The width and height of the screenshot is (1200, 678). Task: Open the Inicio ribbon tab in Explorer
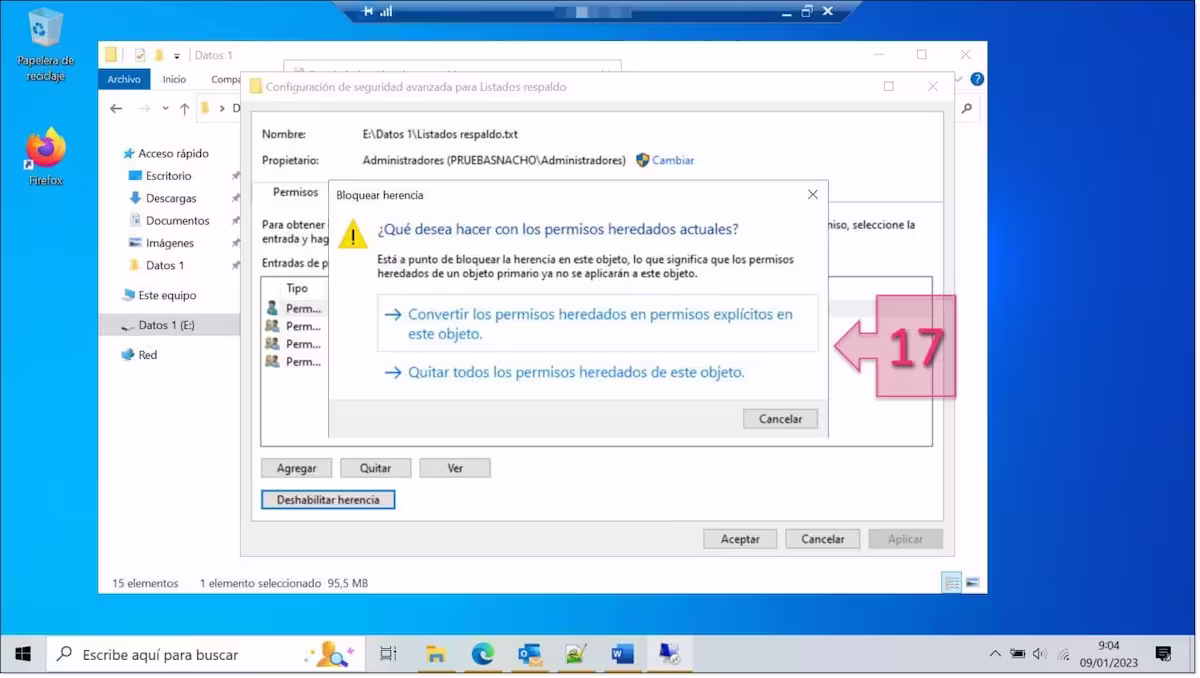174,79
